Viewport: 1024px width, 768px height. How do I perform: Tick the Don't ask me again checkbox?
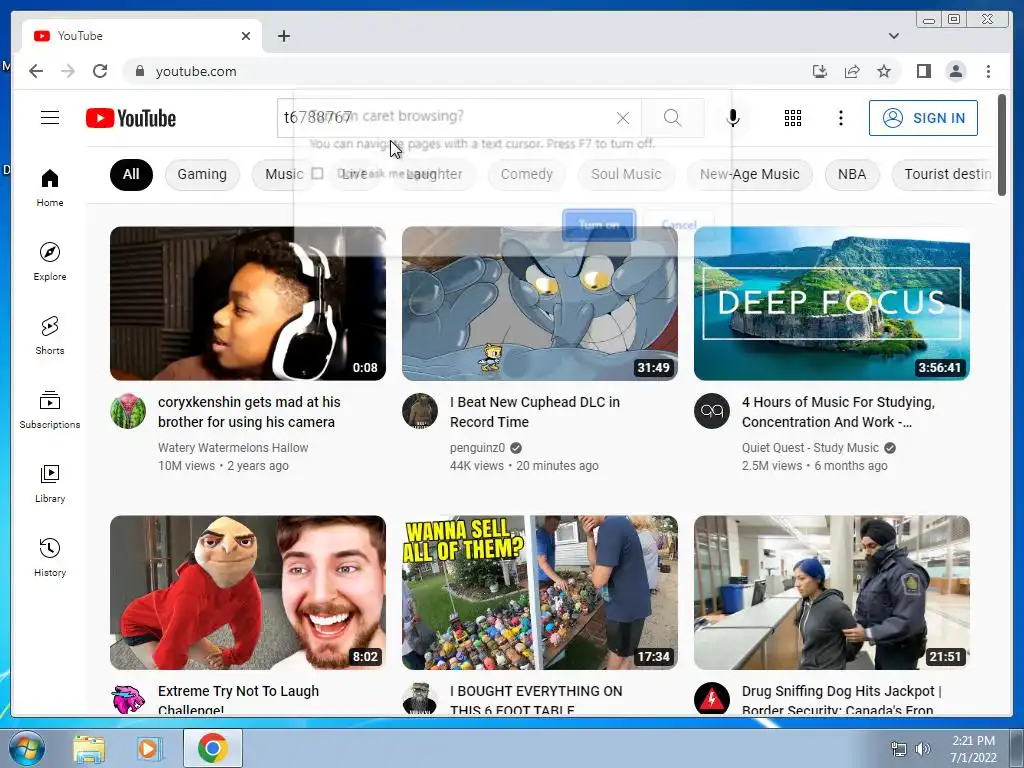(317, 173)
